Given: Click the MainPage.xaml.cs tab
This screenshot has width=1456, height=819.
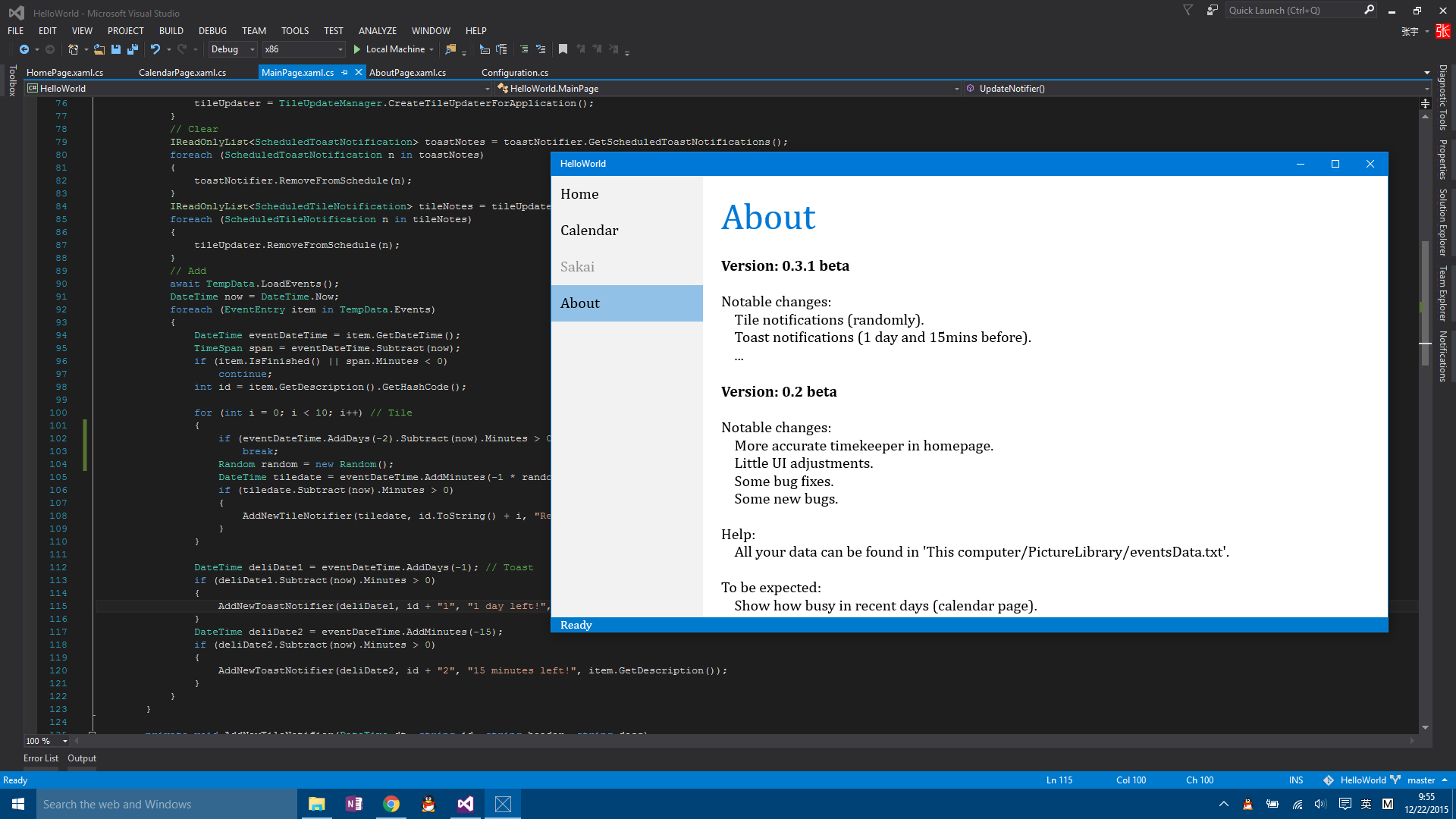Looking at the screenshot, I should 297,72.
